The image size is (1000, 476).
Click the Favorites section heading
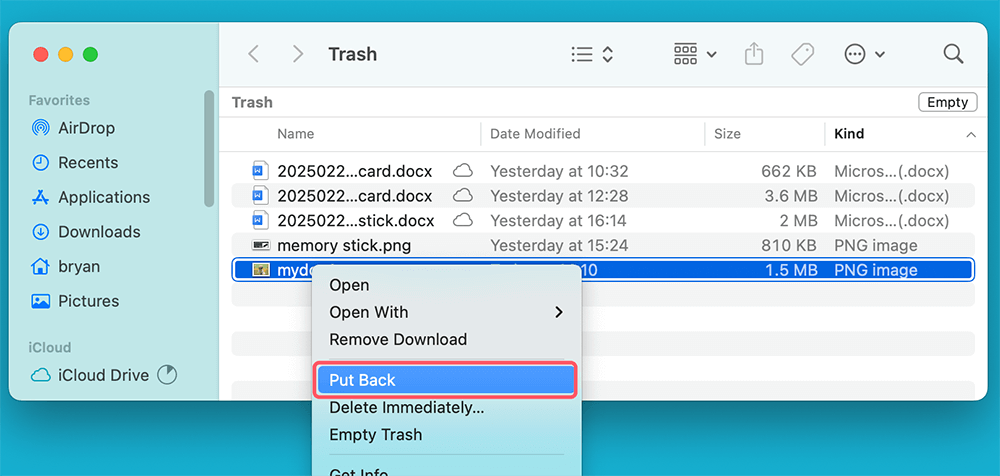coord(59,100)
